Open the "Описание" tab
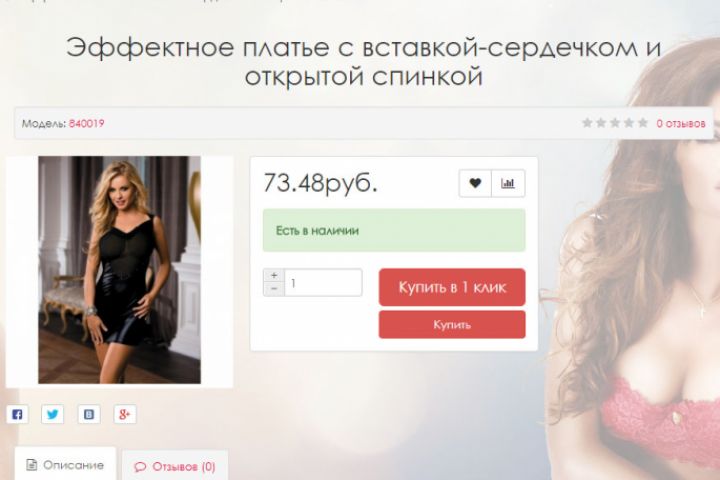Screen dimensions: 720x480 65,464
